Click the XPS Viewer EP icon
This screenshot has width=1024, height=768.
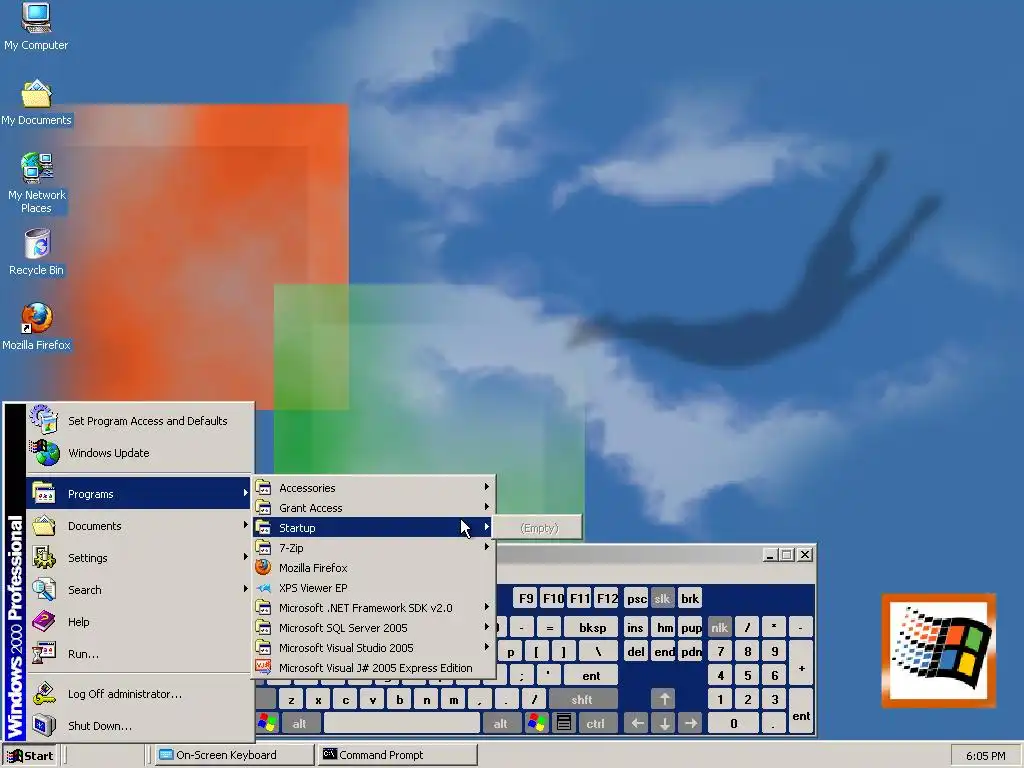click(263, 588)
